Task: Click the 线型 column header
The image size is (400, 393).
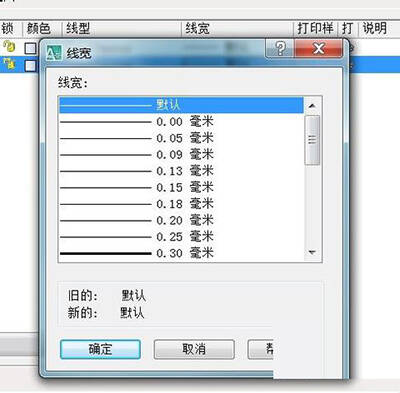Action: pyautogui.click(x=122, y=28)
